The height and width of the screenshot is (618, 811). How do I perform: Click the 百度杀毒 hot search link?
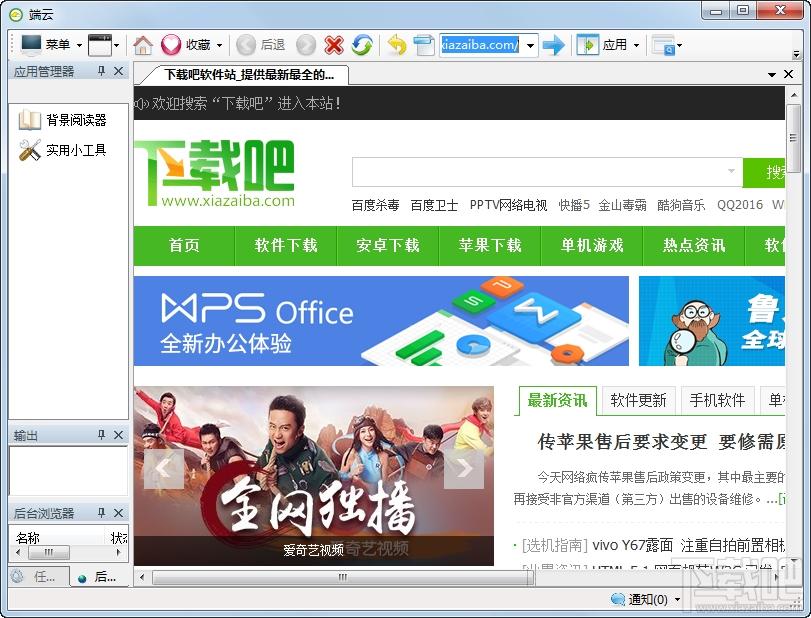click(376, 205)
